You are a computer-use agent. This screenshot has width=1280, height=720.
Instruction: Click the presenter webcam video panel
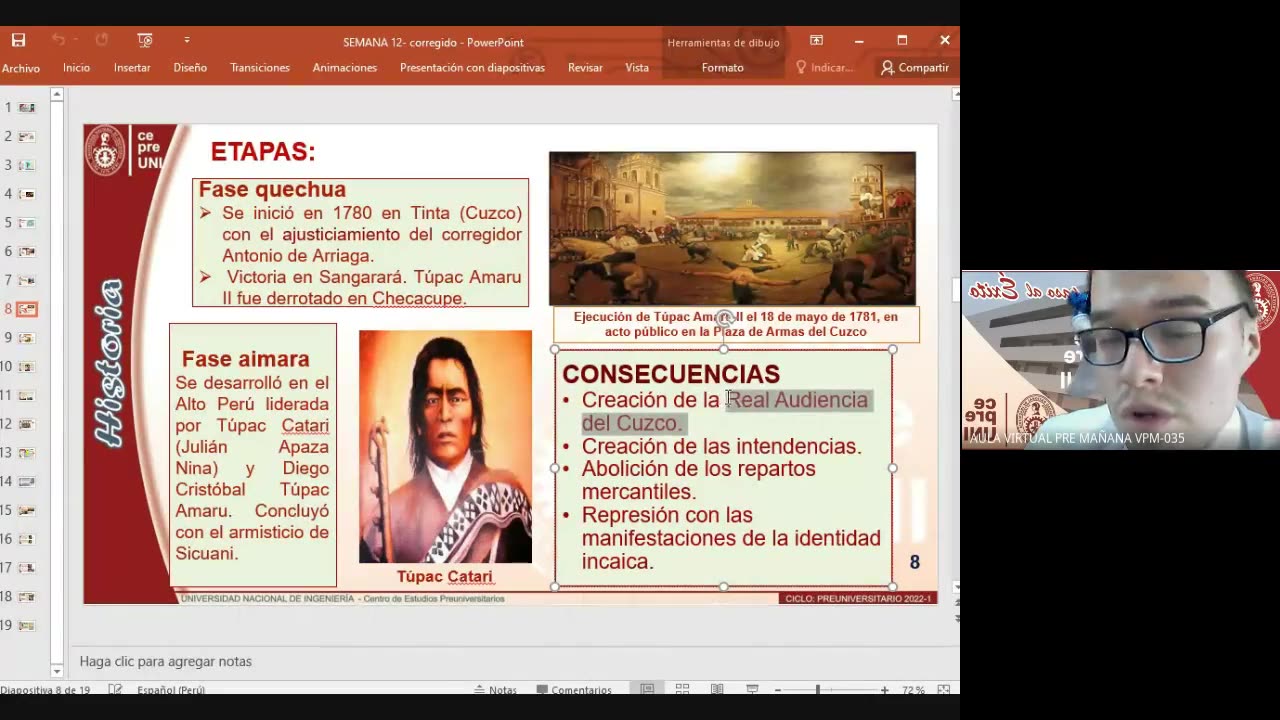click(x=1120, y=360)
